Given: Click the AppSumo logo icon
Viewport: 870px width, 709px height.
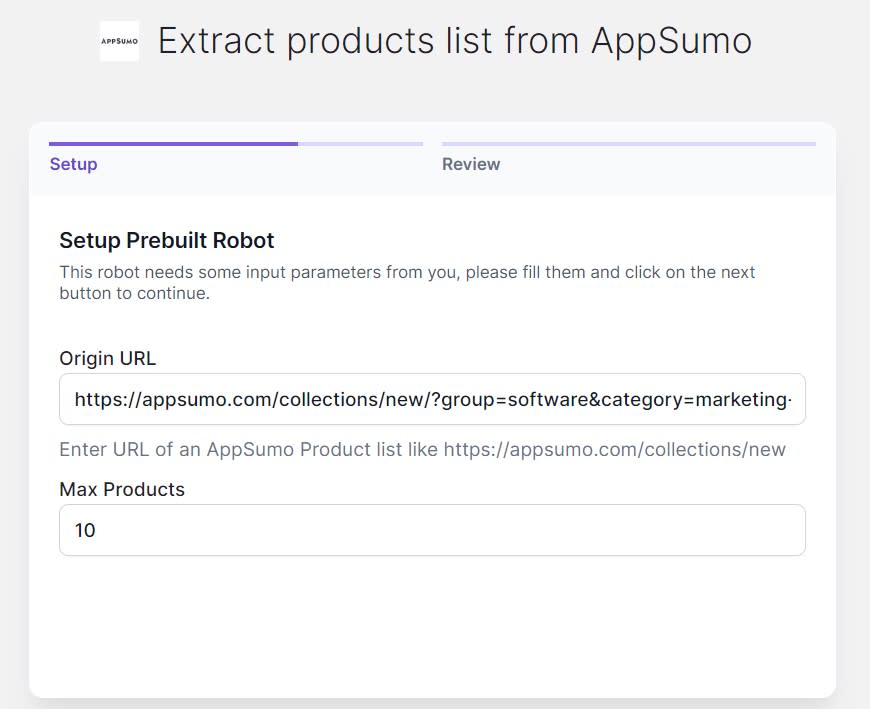Looking at the screenshot, I should click(x=119, y=41).
